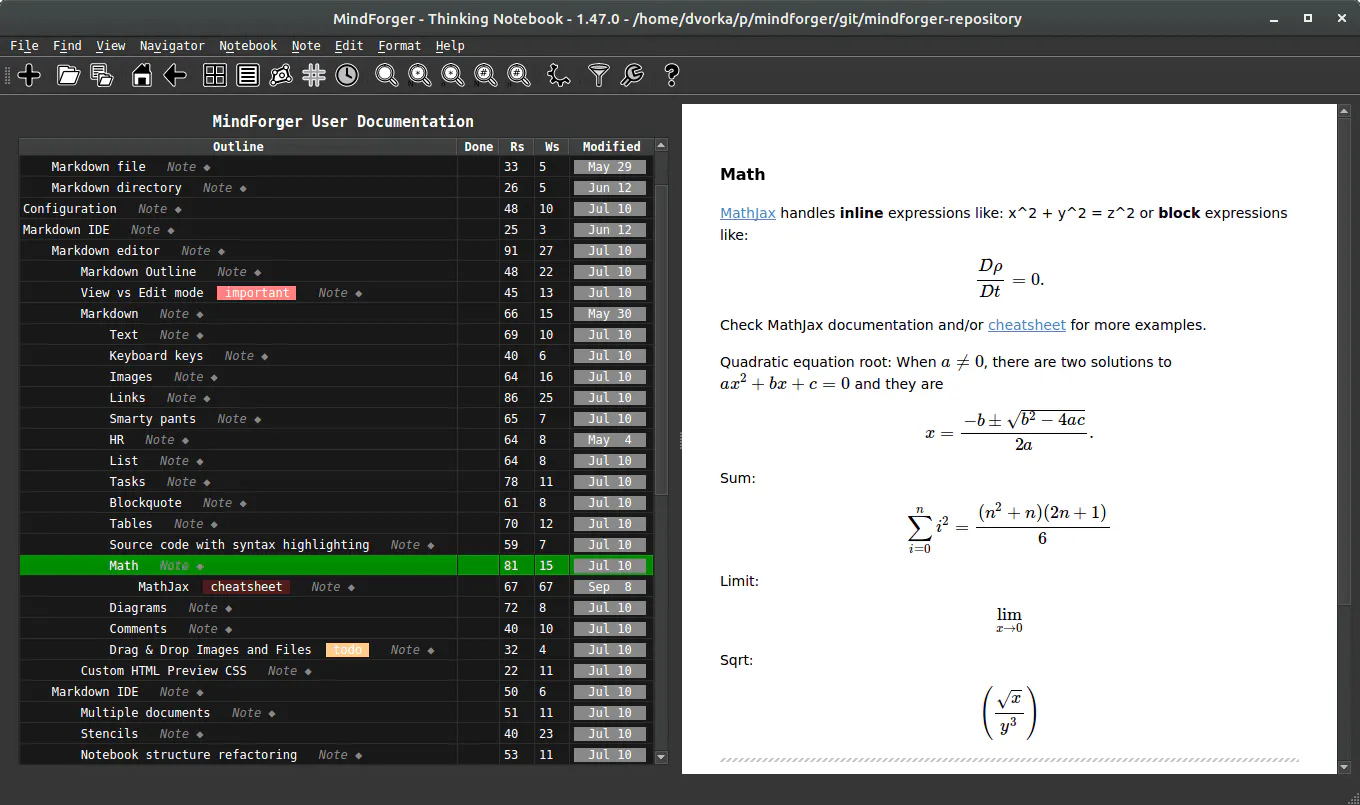Open the home view icon
1360x805 pixels.
pyautogui.click(x=142, y=75)
